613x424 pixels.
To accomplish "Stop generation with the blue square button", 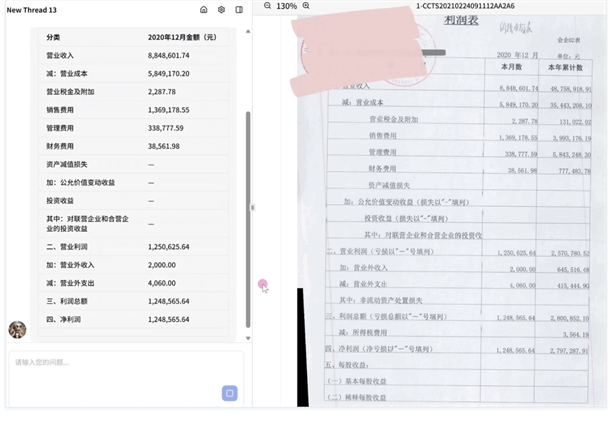I will coord(230,393).
